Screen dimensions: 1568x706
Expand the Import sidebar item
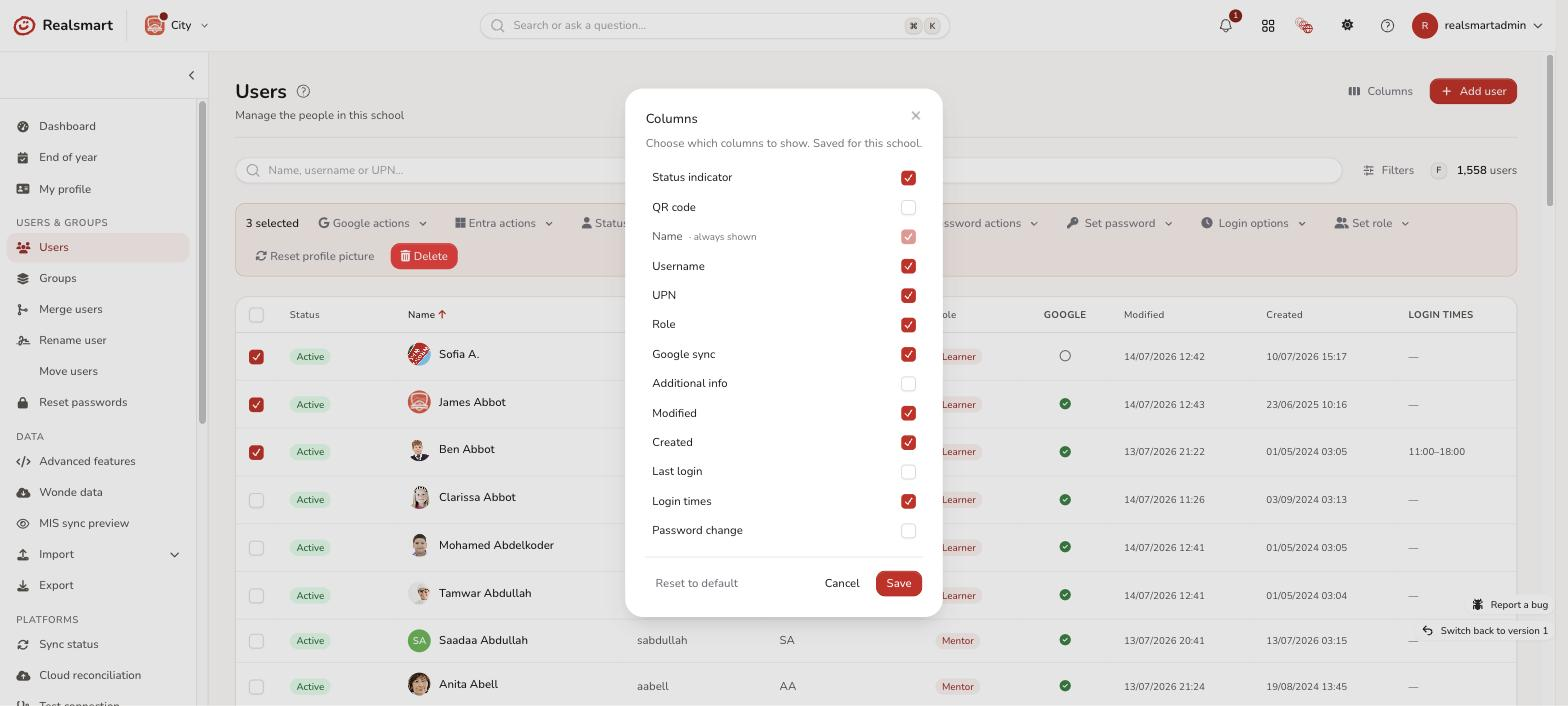98,554
